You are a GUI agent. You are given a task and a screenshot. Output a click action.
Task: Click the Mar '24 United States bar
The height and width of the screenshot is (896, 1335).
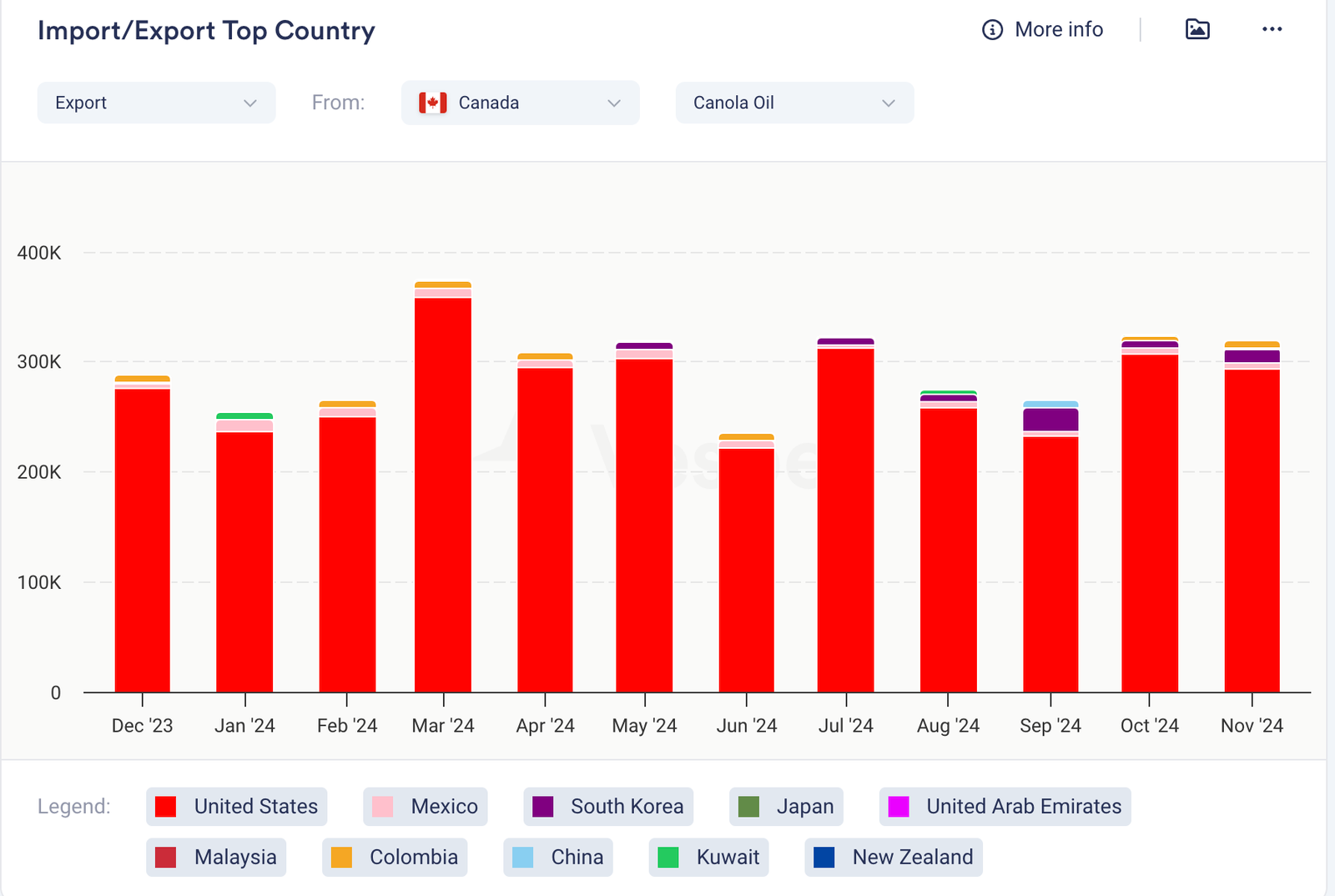pyautogui.click(x=443, y=492)
